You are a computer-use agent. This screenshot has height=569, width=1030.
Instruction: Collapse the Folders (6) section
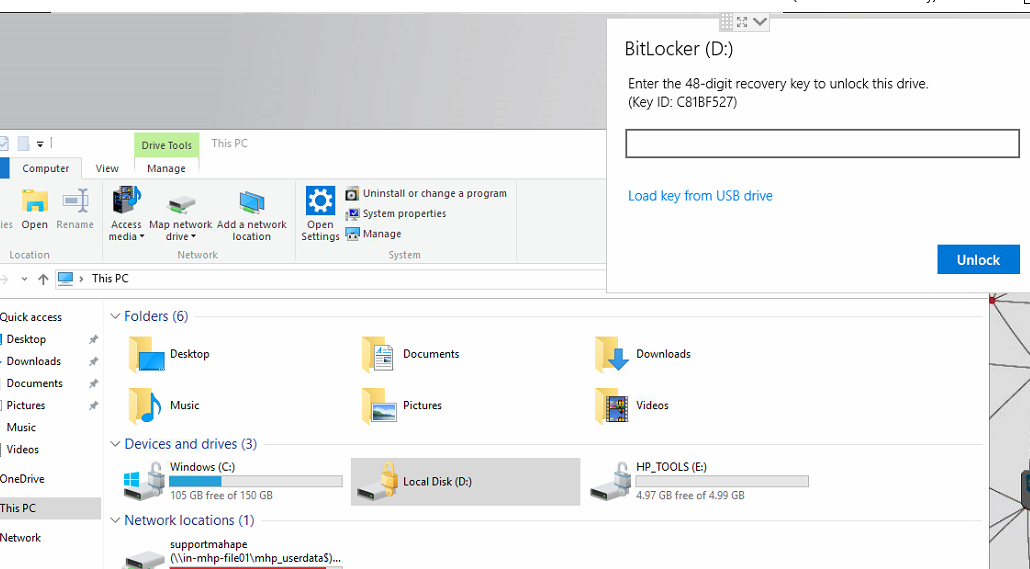115,317
